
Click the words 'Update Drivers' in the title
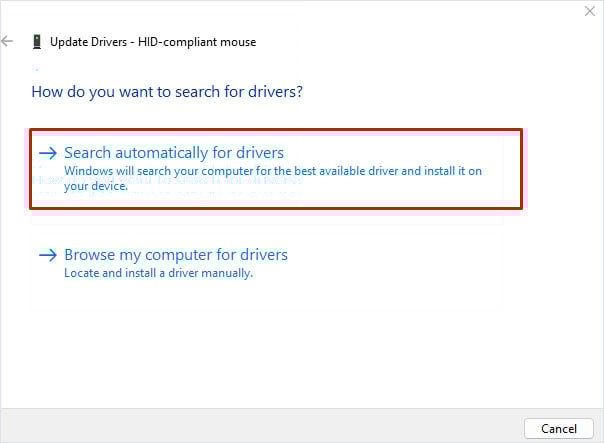pos(89,42)
